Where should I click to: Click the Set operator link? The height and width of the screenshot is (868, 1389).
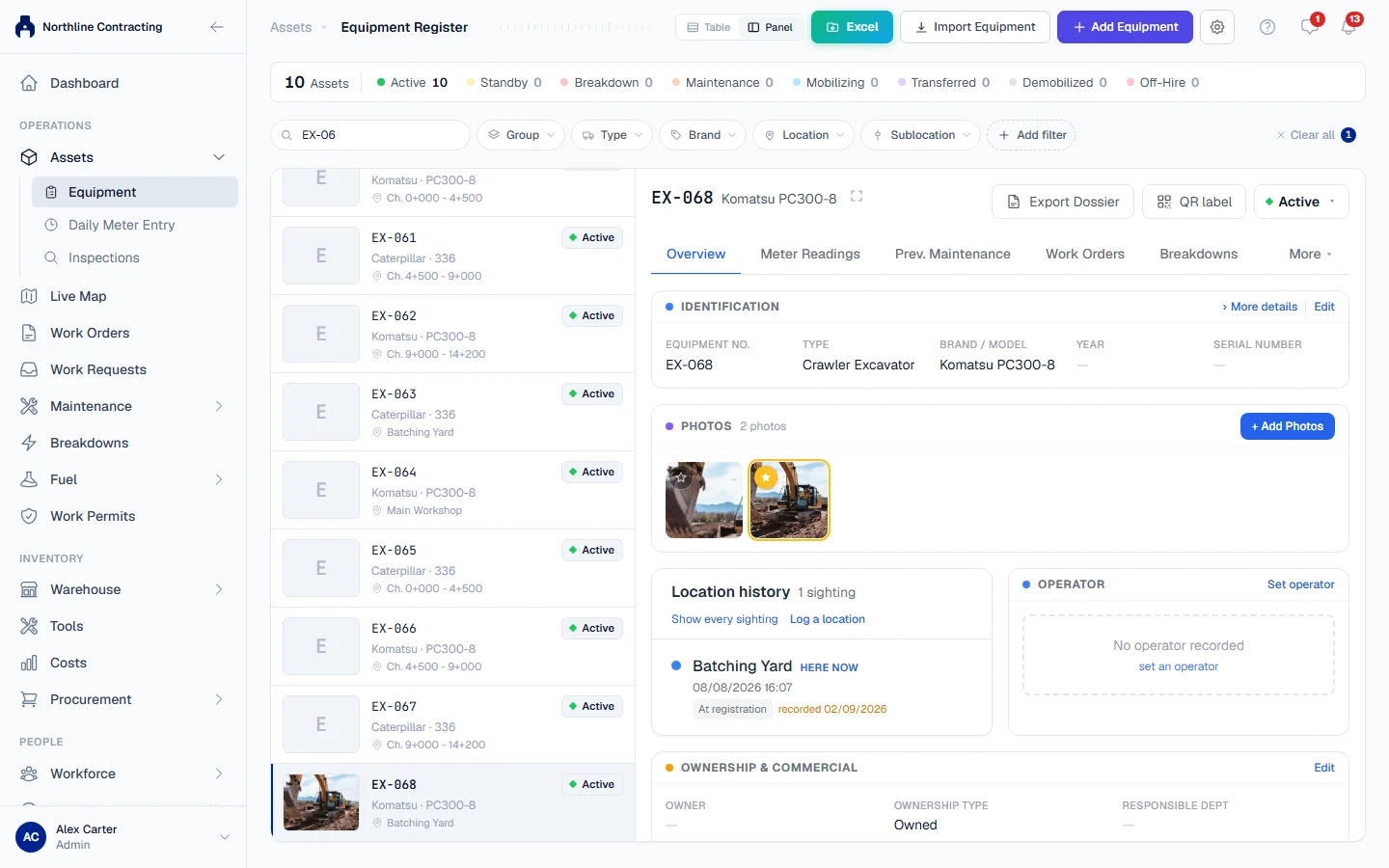point(1300,584)
